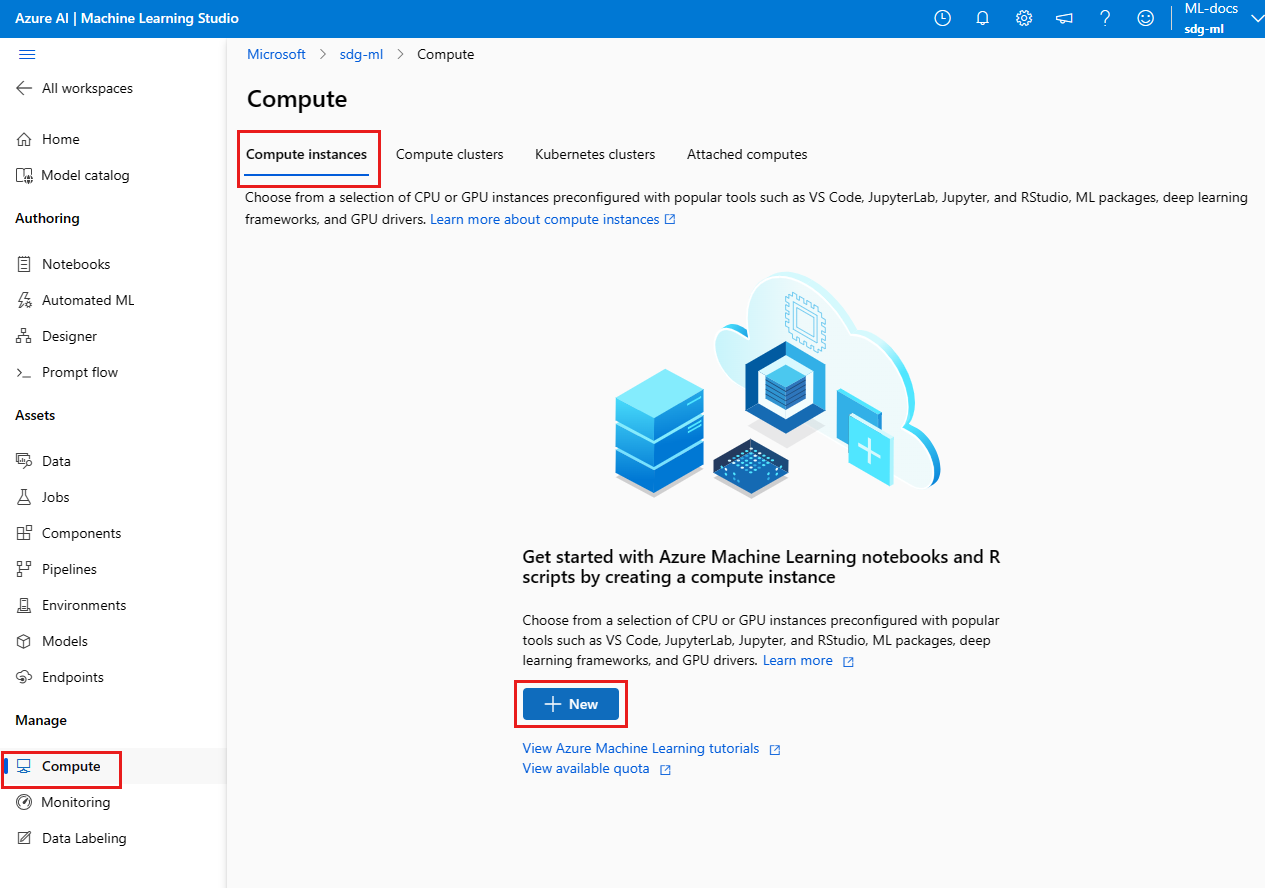Image resolution: width=1265 pixels, height=888 pixels.
Task: Open the Monitoring section
Action: coord(74,801)
